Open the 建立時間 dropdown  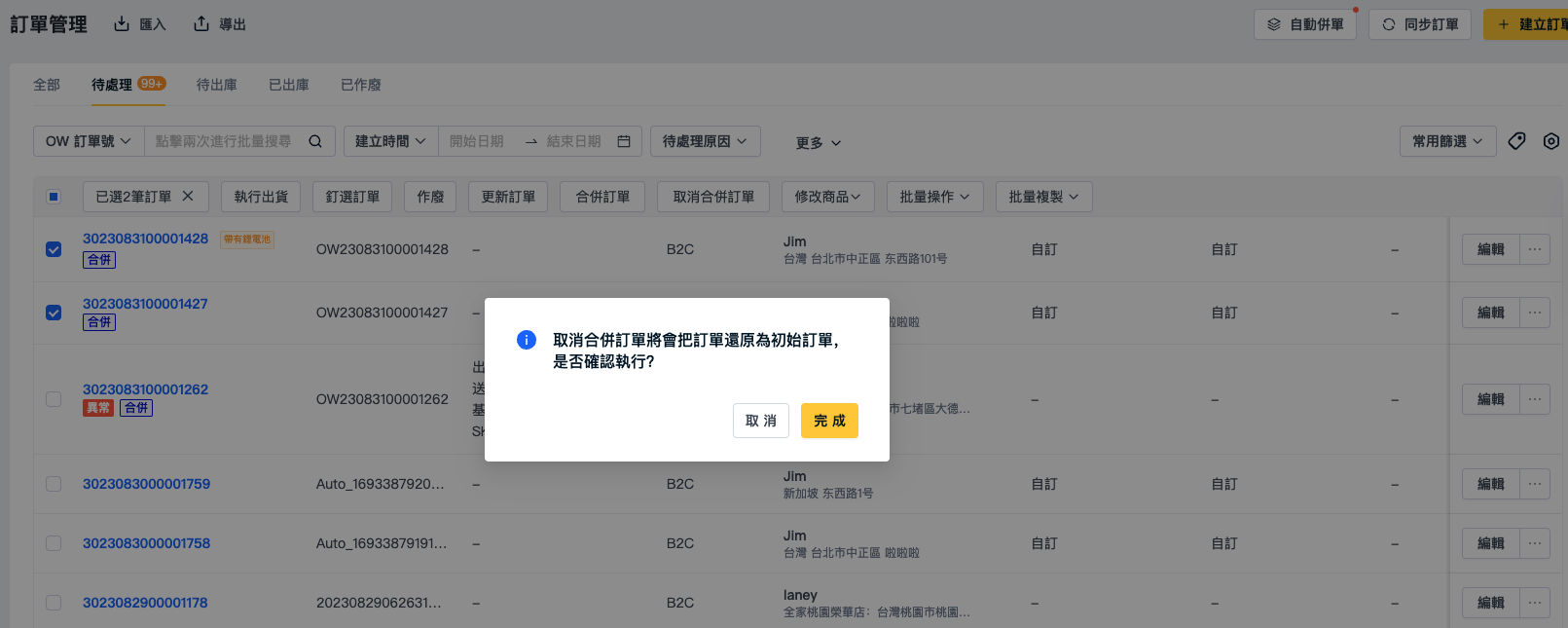391,141
